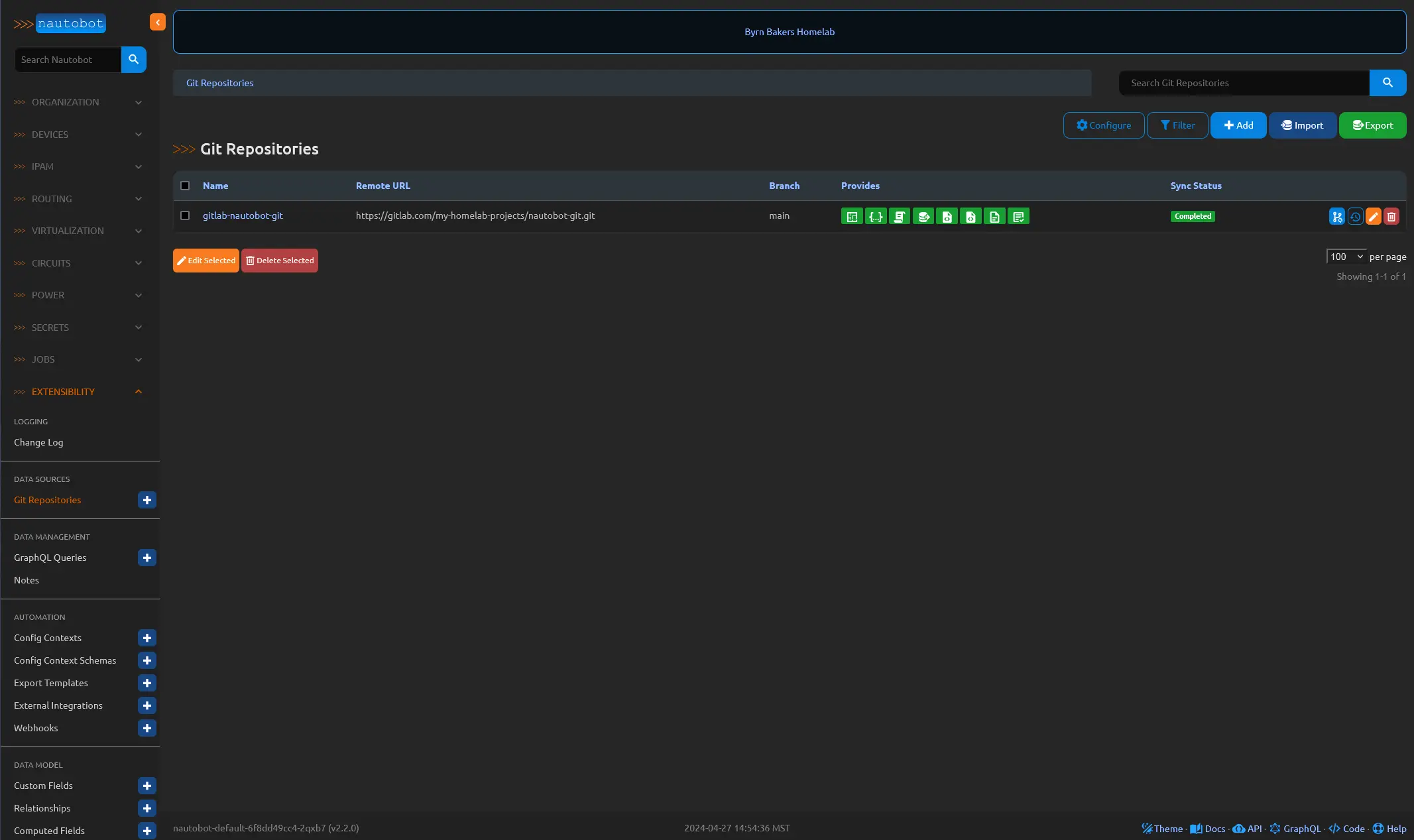Click the sync repository icon for gitlab-nautobot-git
The image size is (1414, 840).
[x=1336, y=216]
